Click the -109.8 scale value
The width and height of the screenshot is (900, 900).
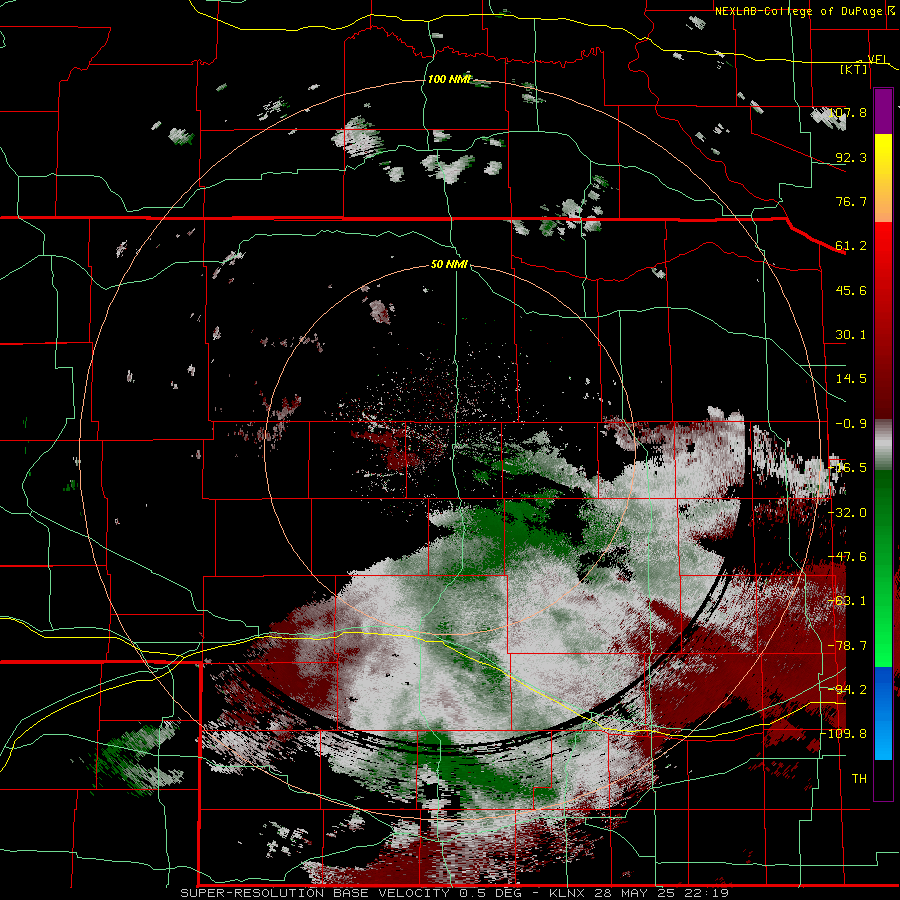tap(844, 734)
